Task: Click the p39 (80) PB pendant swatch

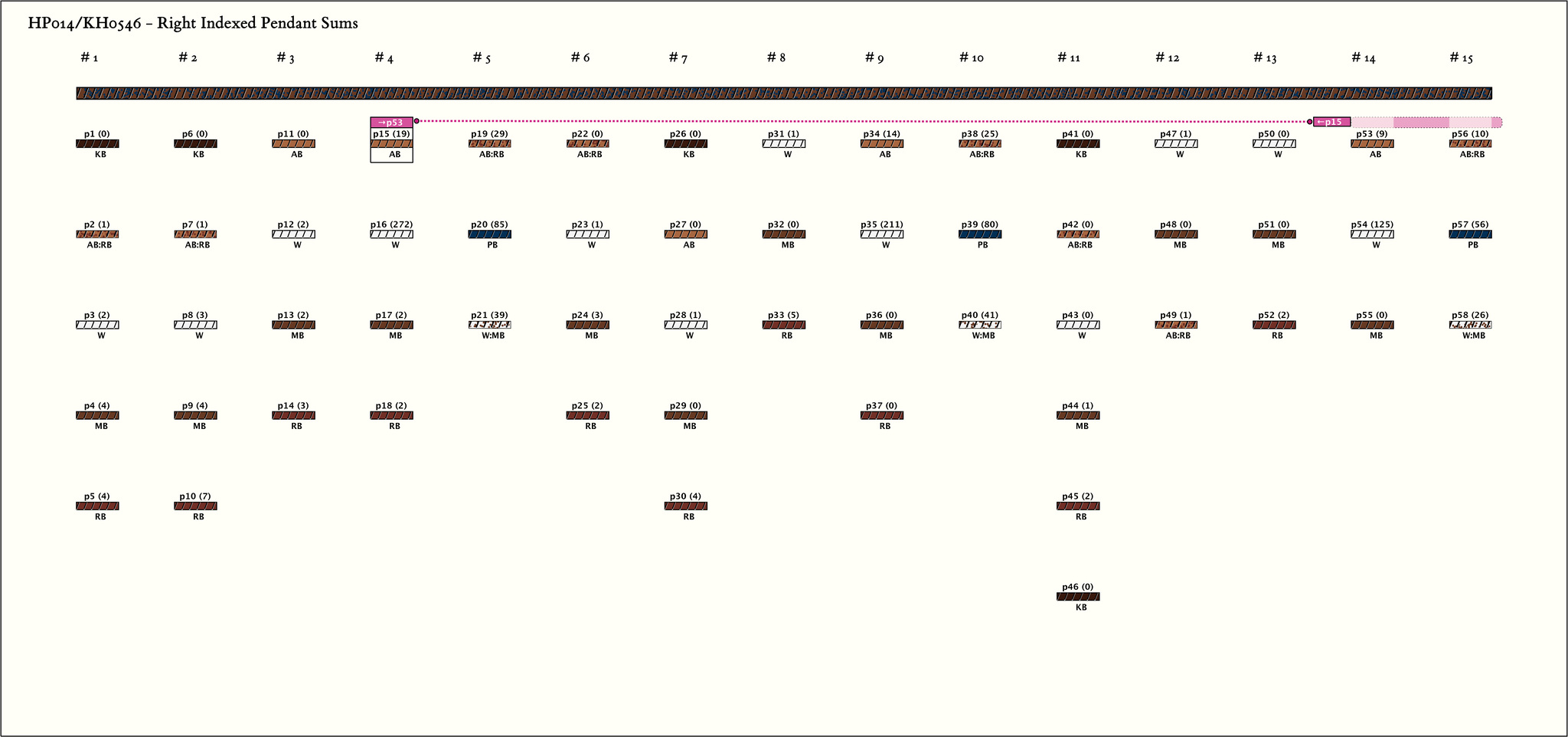Action: pos(980,234)
